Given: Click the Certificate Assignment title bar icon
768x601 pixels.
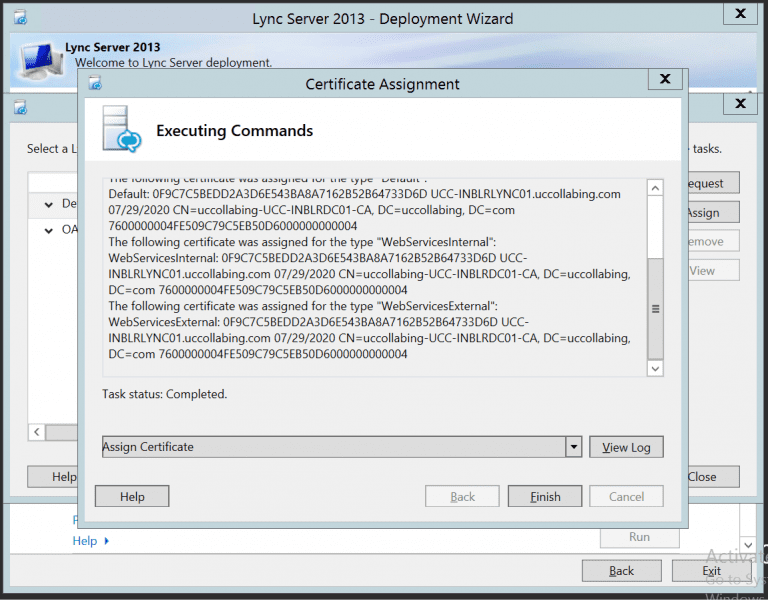Looking at the screenshot, I should pyautogui.click(x=95, y=84).
